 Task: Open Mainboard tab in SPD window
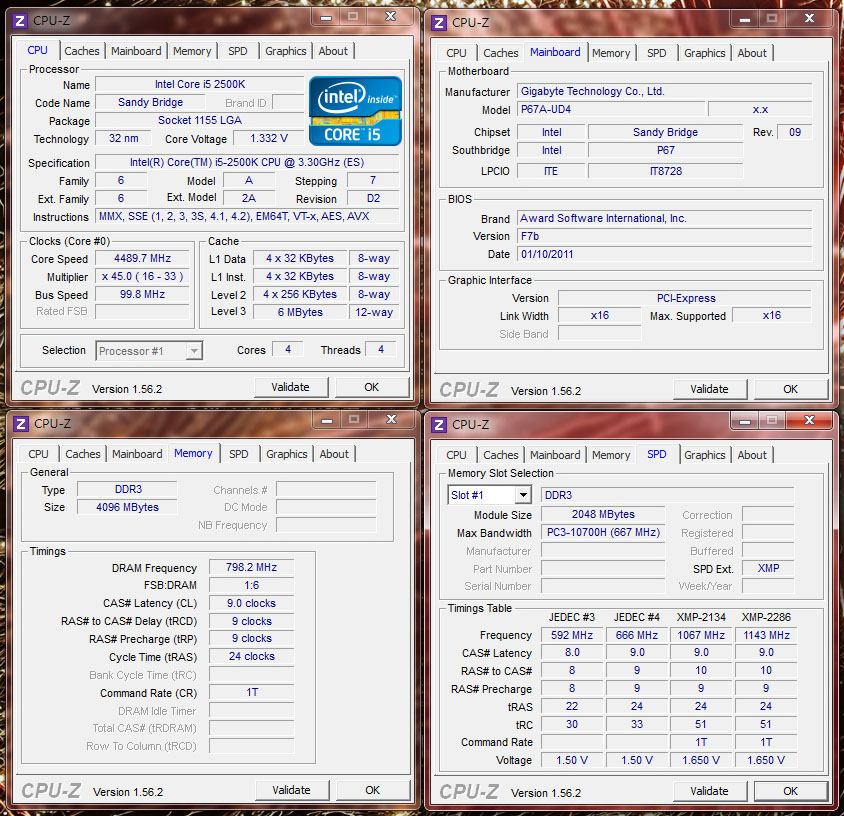(555, 455)
